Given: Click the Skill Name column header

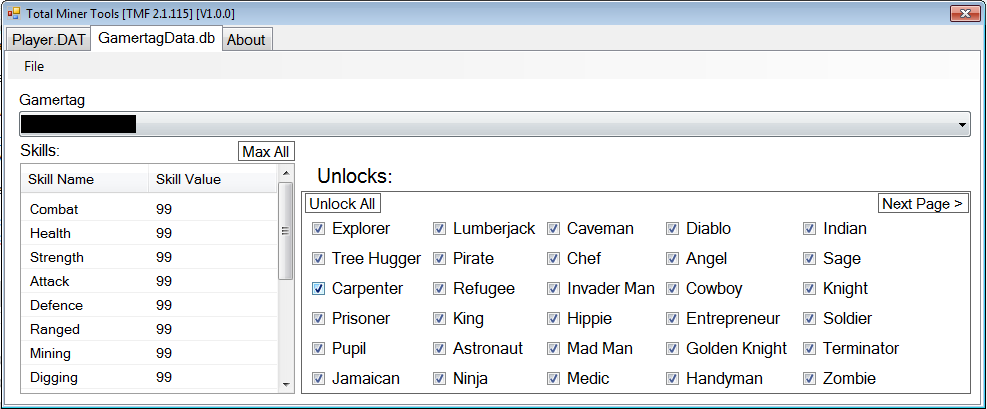Looking at the screenshot, I should [61, 180].
